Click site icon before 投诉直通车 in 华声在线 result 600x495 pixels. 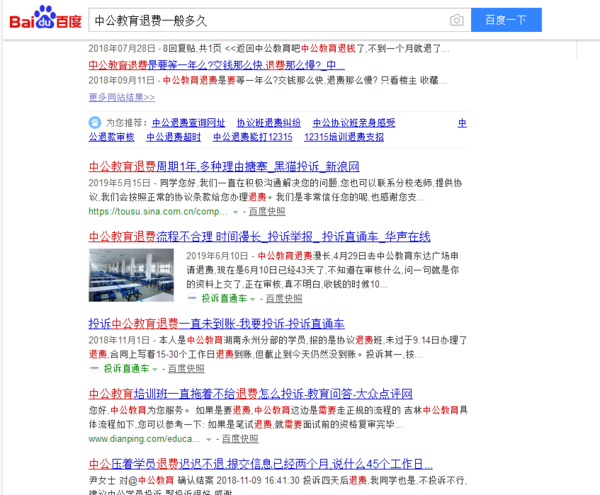pyautogui.click(x=192, y=298)
